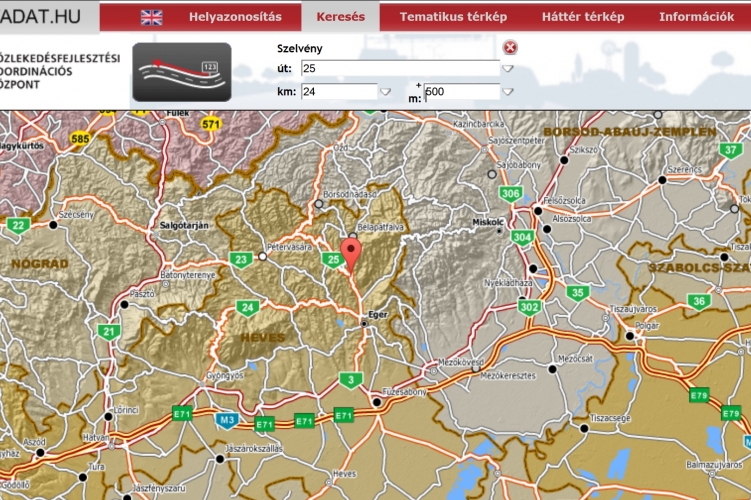The width and height of the screenshot is (751, 500).
Task: Click the road section search icon
Action: (181, 72)
